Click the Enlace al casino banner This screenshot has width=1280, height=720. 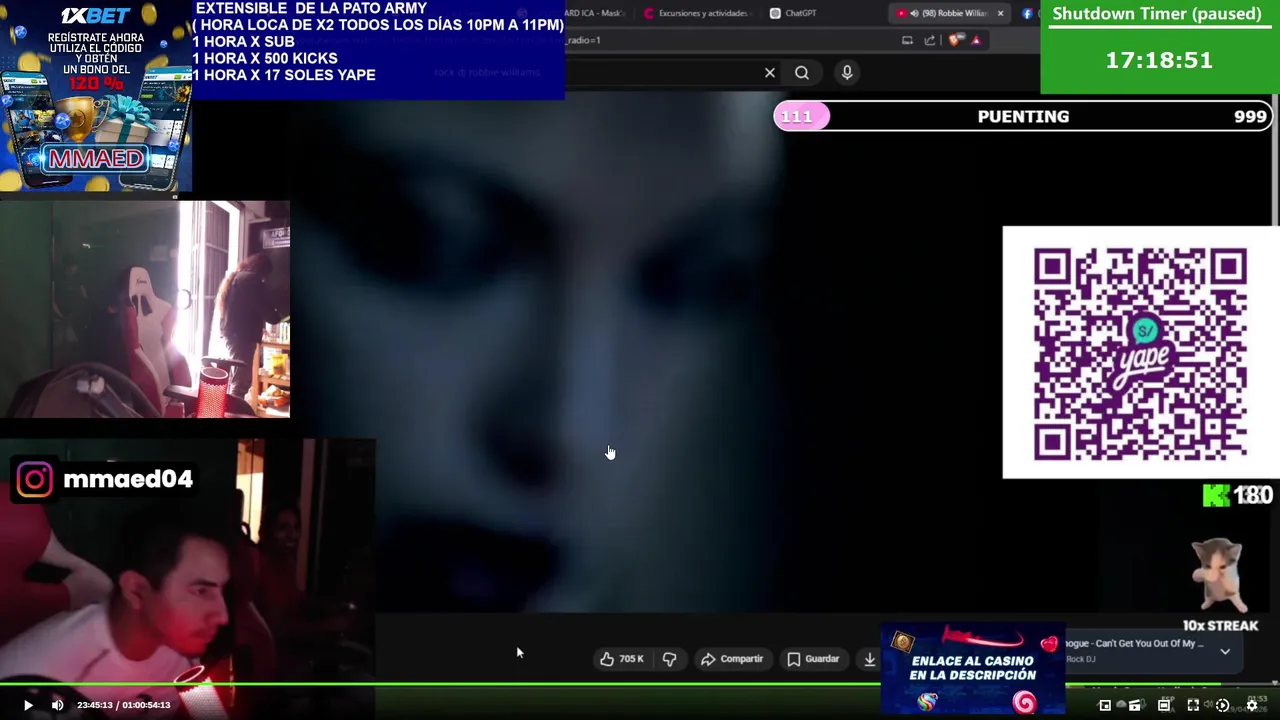973,669
